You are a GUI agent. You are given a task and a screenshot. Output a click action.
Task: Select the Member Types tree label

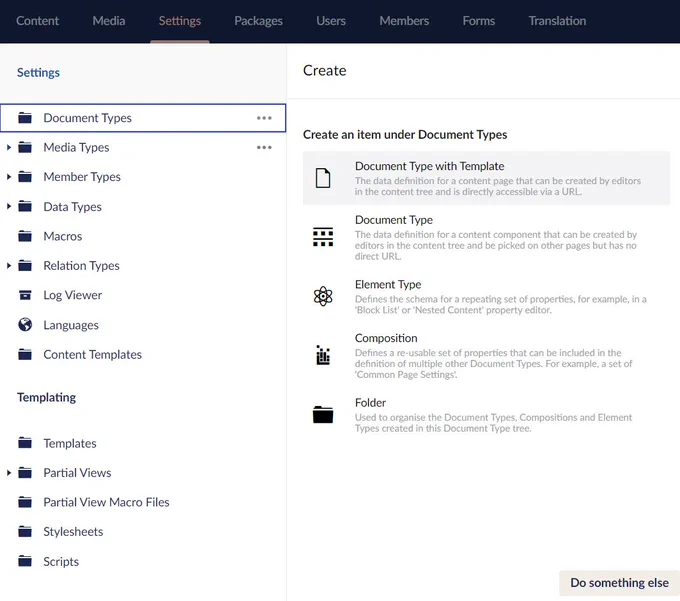click(82, 177)
